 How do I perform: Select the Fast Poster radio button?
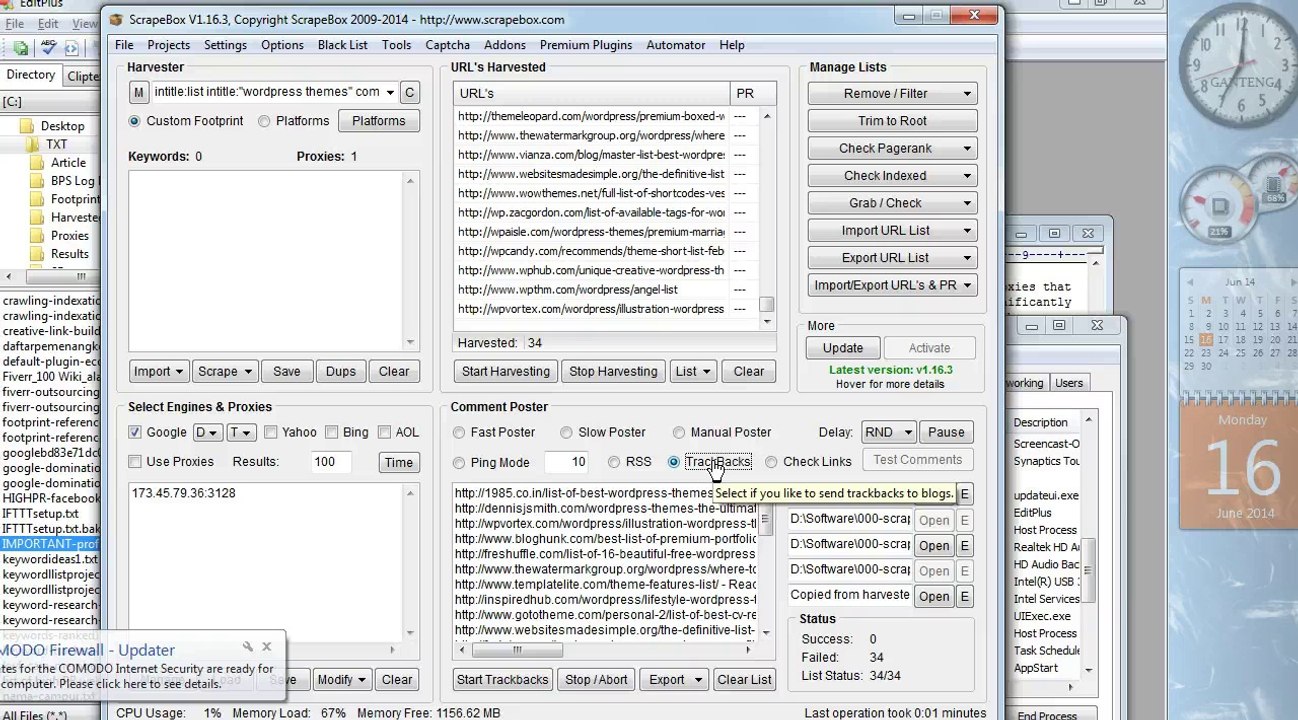(459, 432)
